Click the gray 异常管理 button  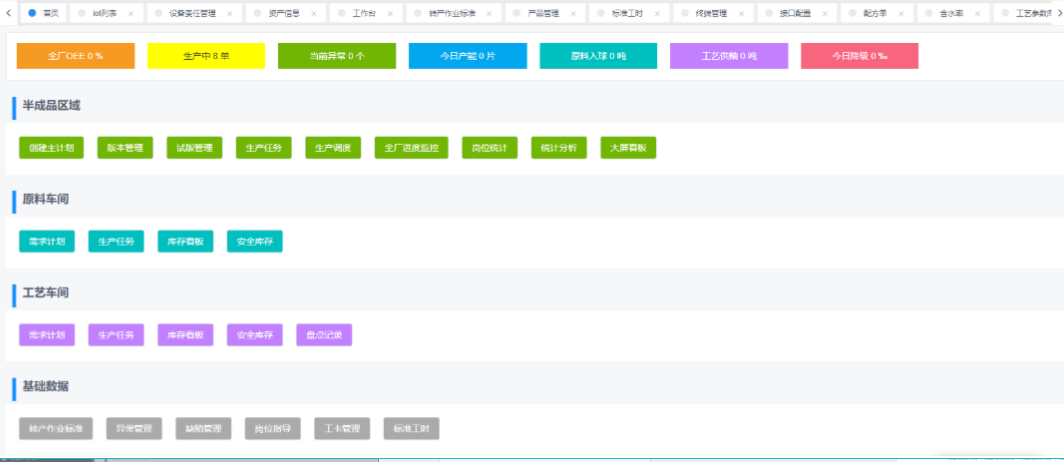click(x=133, y=429)
